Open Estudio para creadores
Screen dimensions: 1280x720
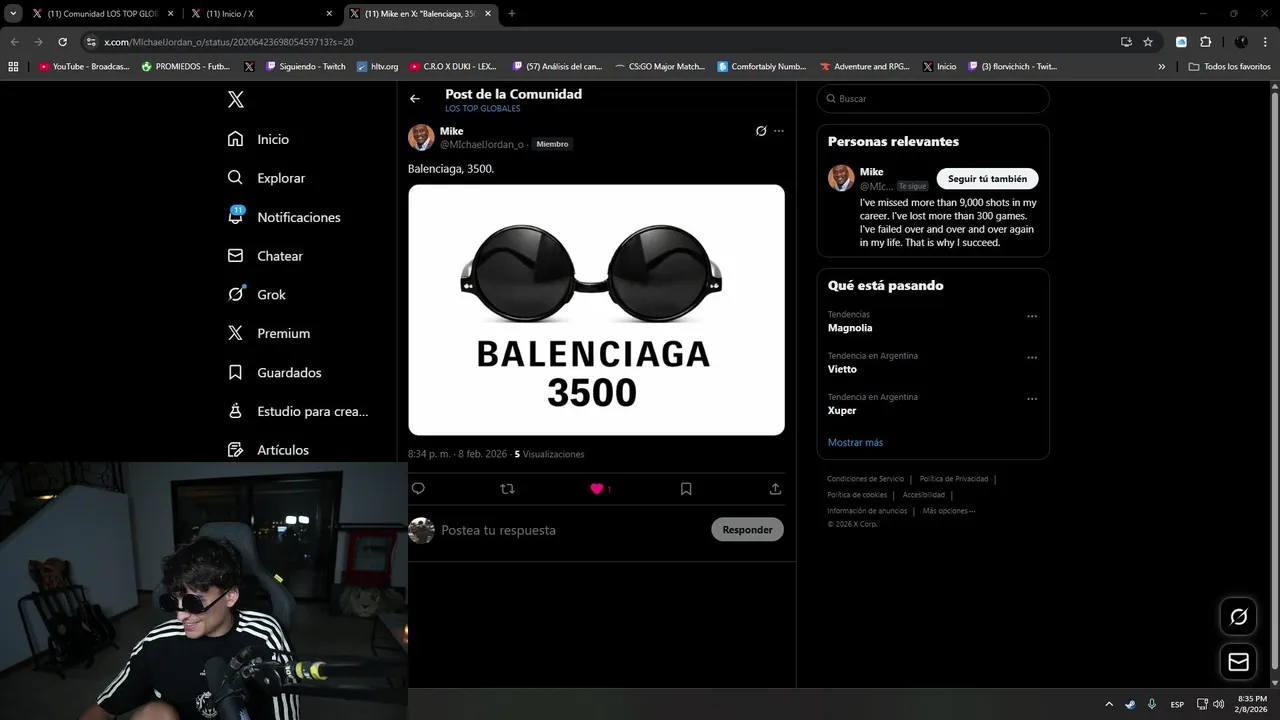click(x=298, y=411)
